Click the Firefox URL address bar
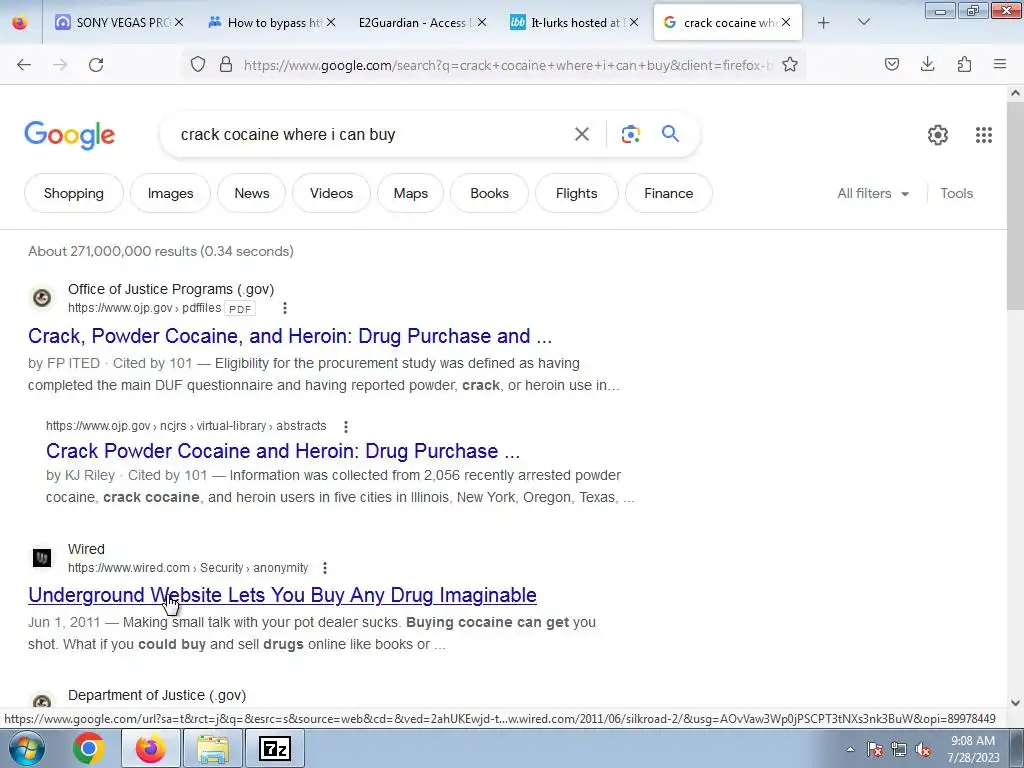1024x768 pixels. 508,65
